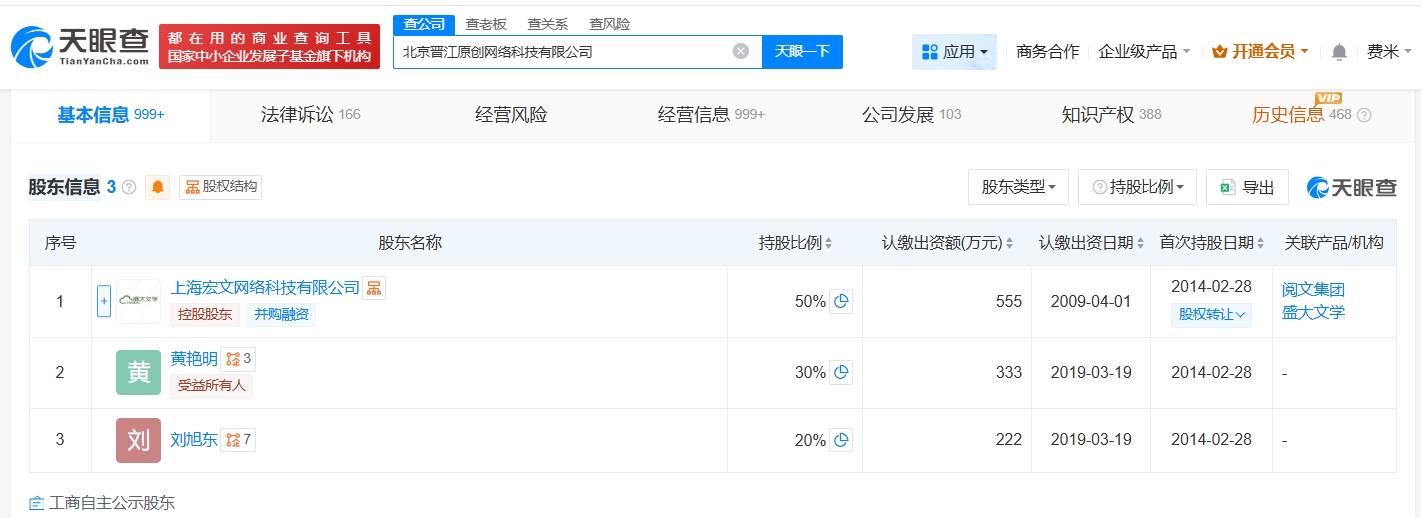Open pie chart icon for 20% shareholding
The width and height of the screenshot is (1421, 518).
[841, 440]
